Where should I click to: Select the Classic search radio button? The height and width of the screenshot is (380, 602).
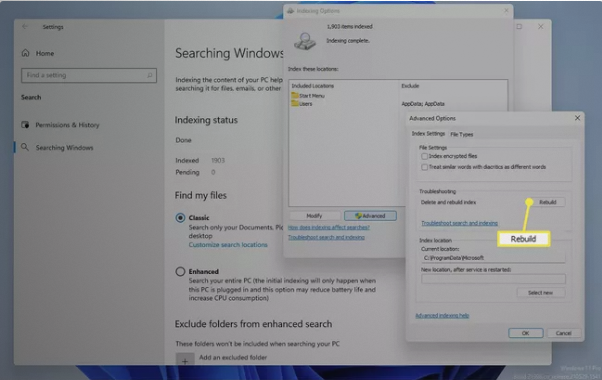(180, 218)
